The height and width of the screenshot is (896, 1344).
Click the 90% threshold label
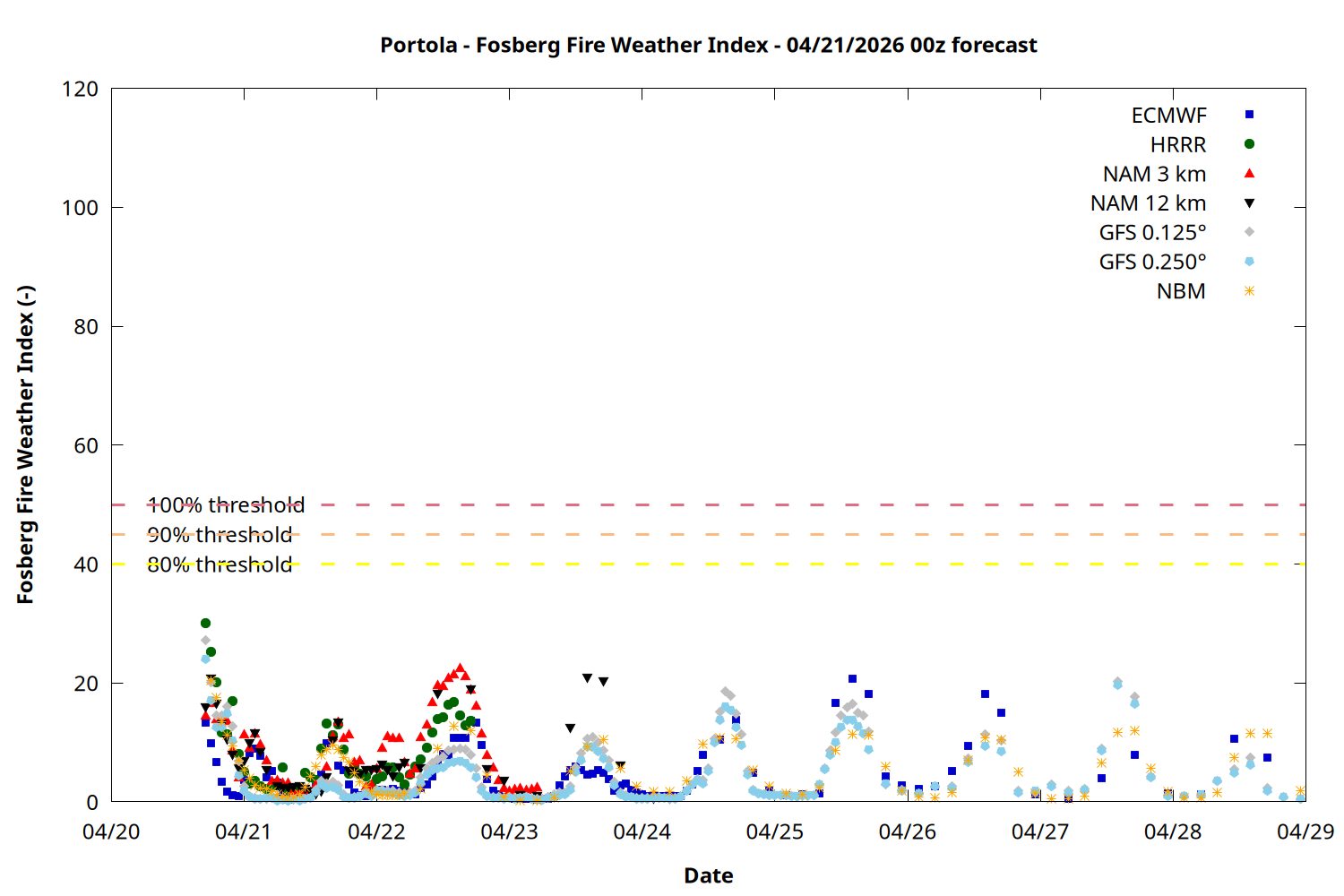pos(220,535)
